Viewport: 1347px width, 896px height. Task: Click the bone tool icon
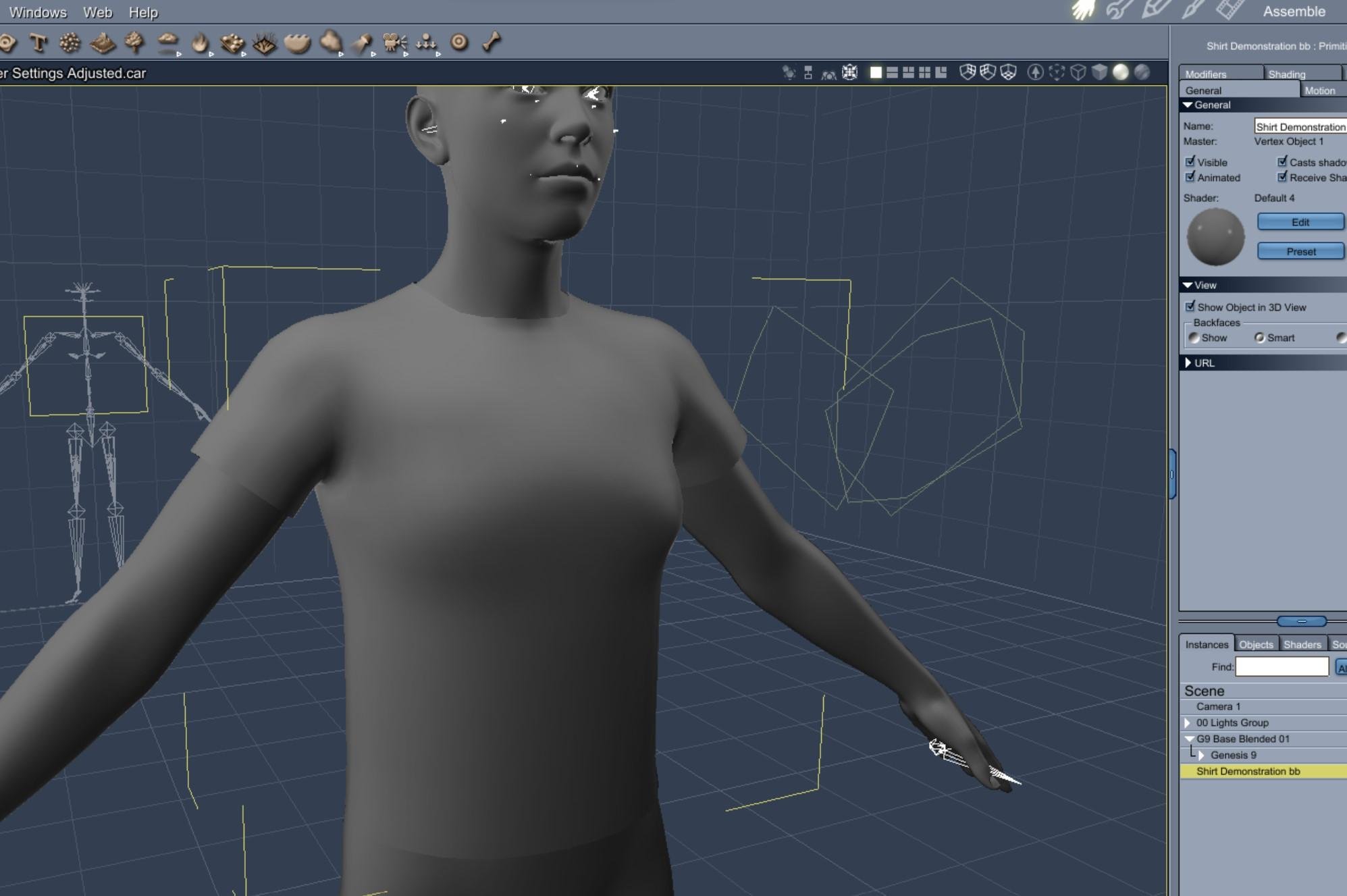(x=492, y=43)
